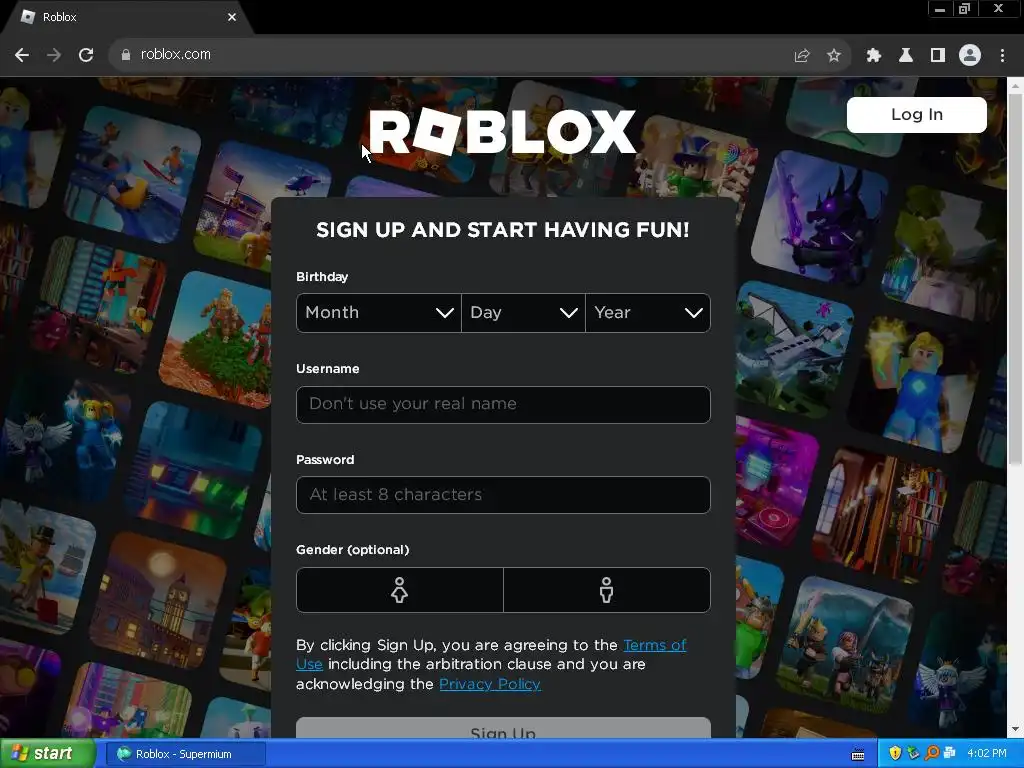Share this page using the share icon
The image size is (1024, 768).
[802, 56]
